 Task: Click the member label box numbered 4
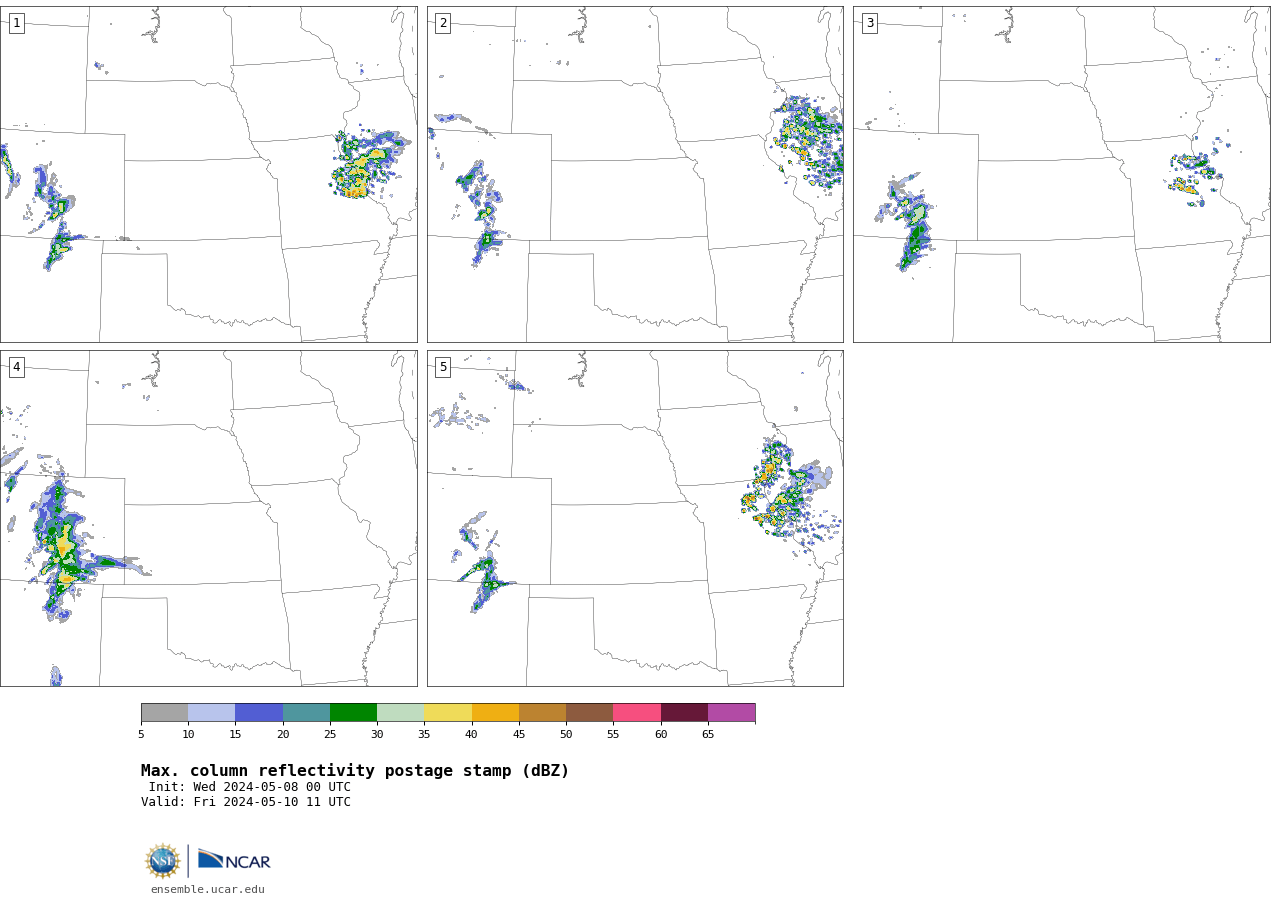(16, 367)
